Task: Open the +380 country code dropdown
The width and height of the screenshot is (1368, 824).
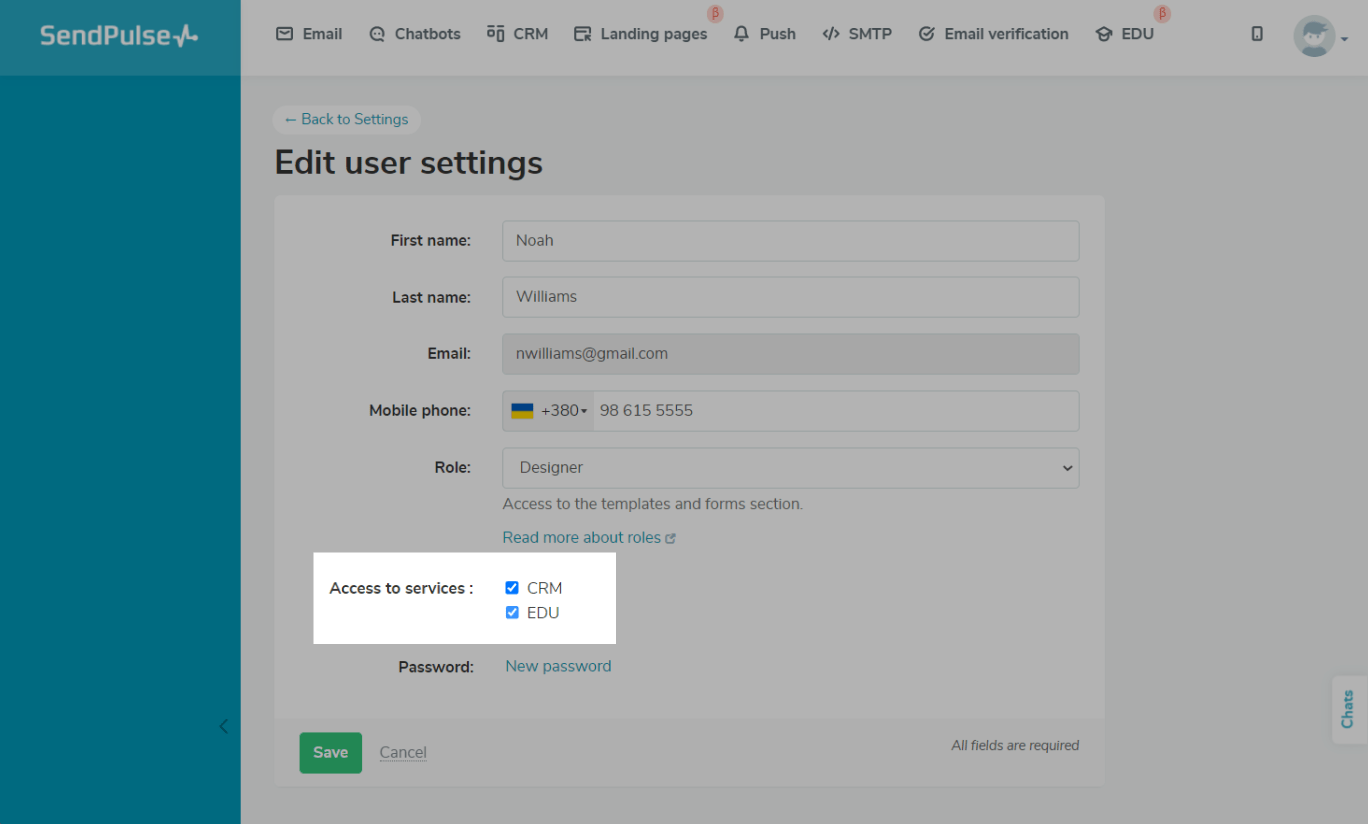Action: pos(564,411)
